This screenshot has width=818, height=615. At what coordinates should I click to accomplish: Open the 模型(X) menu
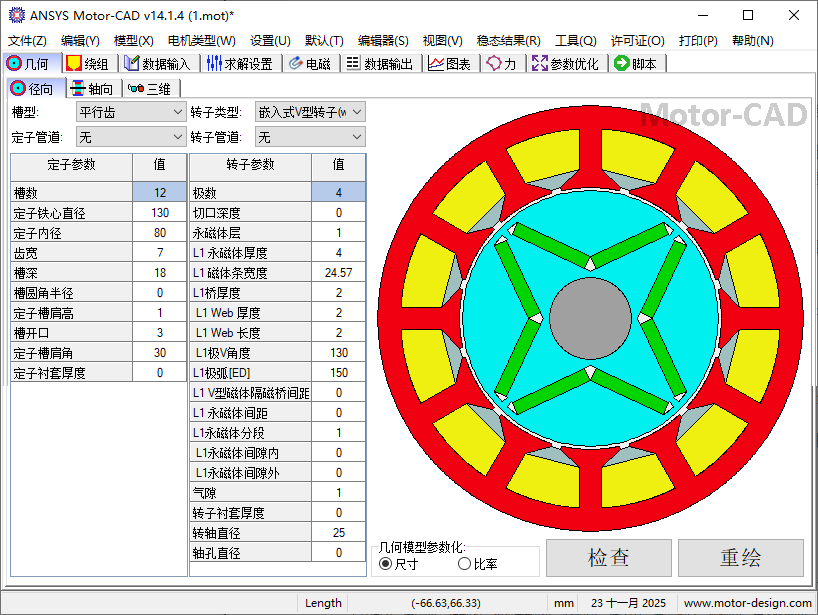pyautogui.click(x=134, y=41)
